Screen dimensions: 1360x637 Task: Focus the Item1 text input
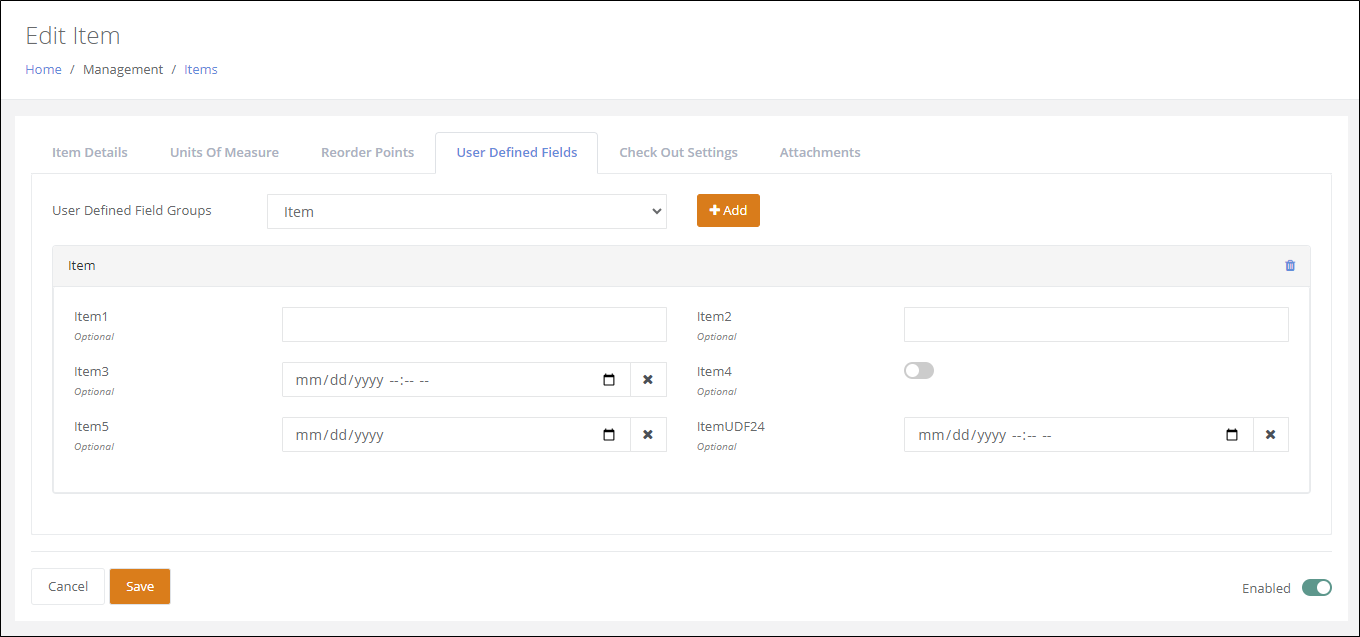[x=474, y=325]
